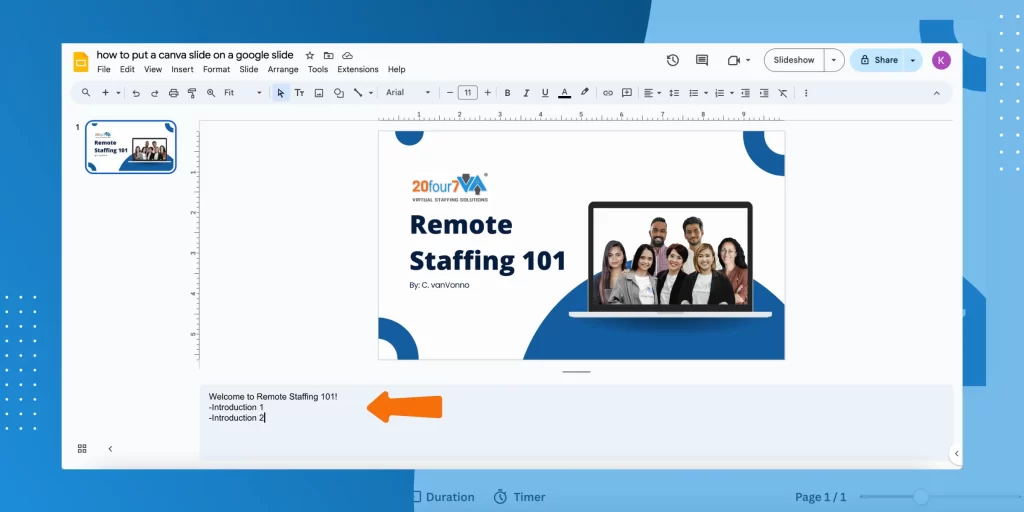Clear text formatting
Screen dimensions: 1024x512
[x=783, y=93]
